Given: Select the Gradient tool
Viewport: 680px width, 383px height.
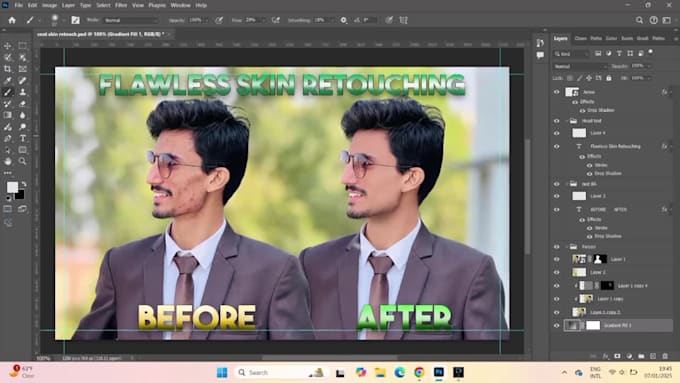Looking at the screenshot, I should click(x=7, y=115).
